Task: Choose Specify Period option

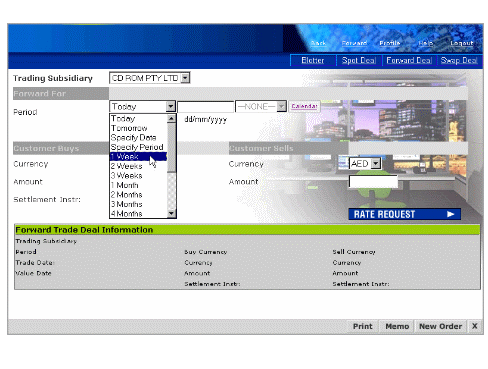Action: (x=138, y=147)
